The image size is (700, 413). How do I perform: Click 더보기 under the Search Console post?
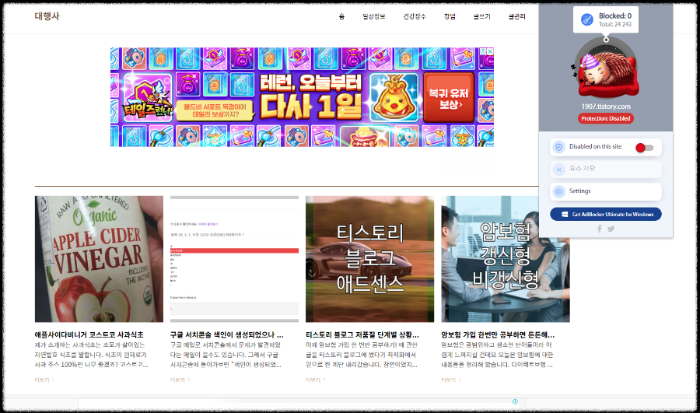(x=179, y=380)
